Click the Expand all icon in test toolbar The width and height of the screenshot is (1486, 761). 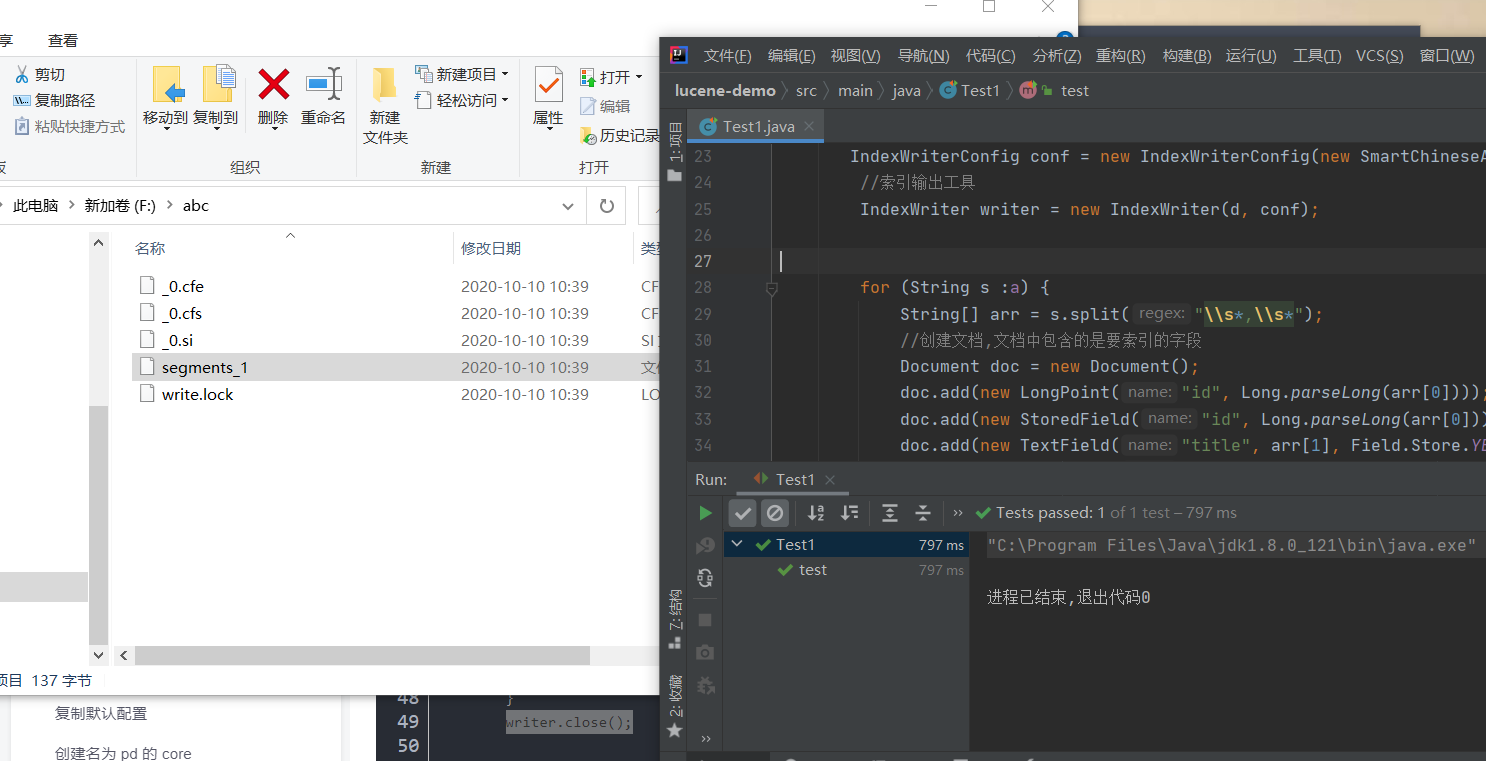tap(889, 513)
